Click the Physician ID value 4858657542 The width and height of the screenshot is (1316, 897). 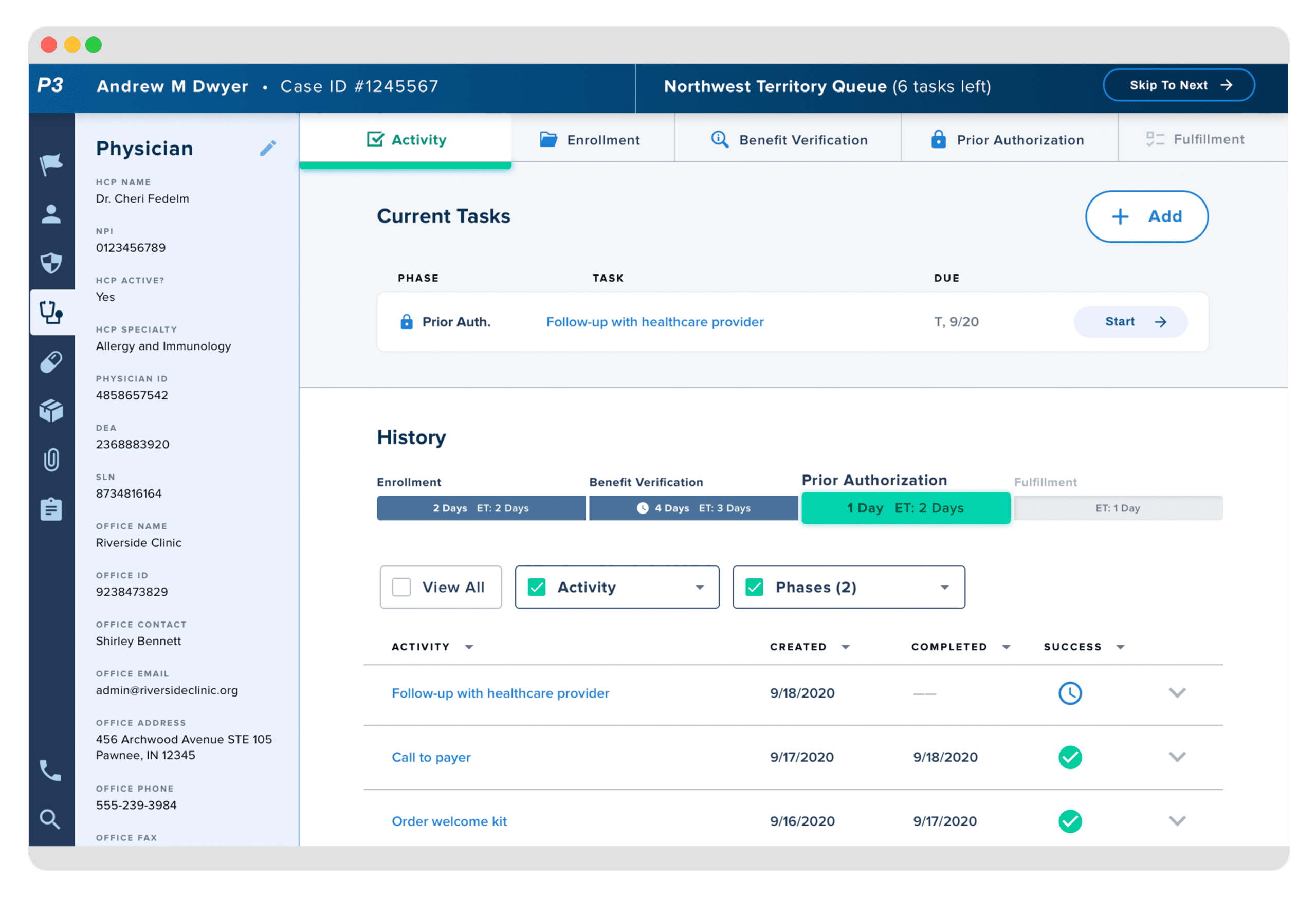[x=132, y=395]
